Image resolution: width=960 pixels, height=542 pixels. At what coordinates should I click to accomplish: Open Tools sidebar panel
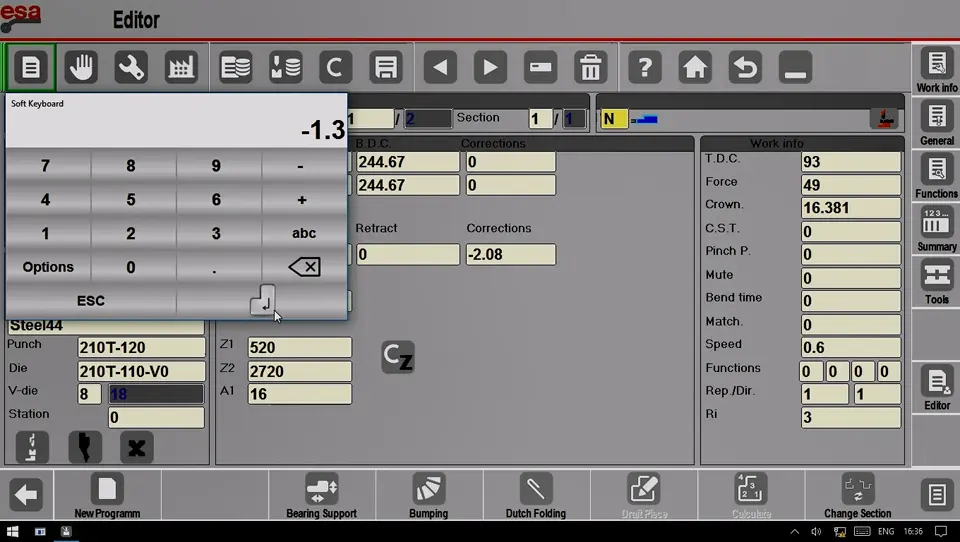[x=937, y=282]
